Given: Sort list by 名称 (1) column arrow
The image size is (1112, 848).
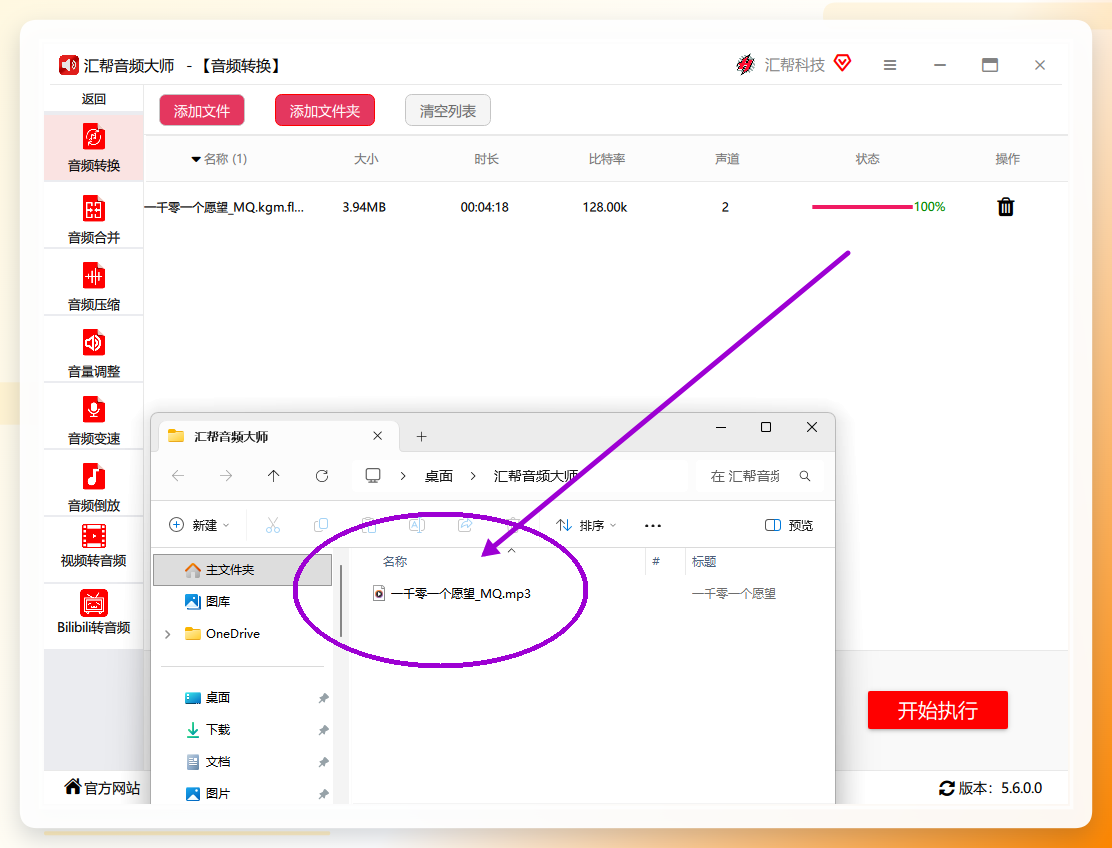Looking at the screenshot, I should click(x=196, y=160).
